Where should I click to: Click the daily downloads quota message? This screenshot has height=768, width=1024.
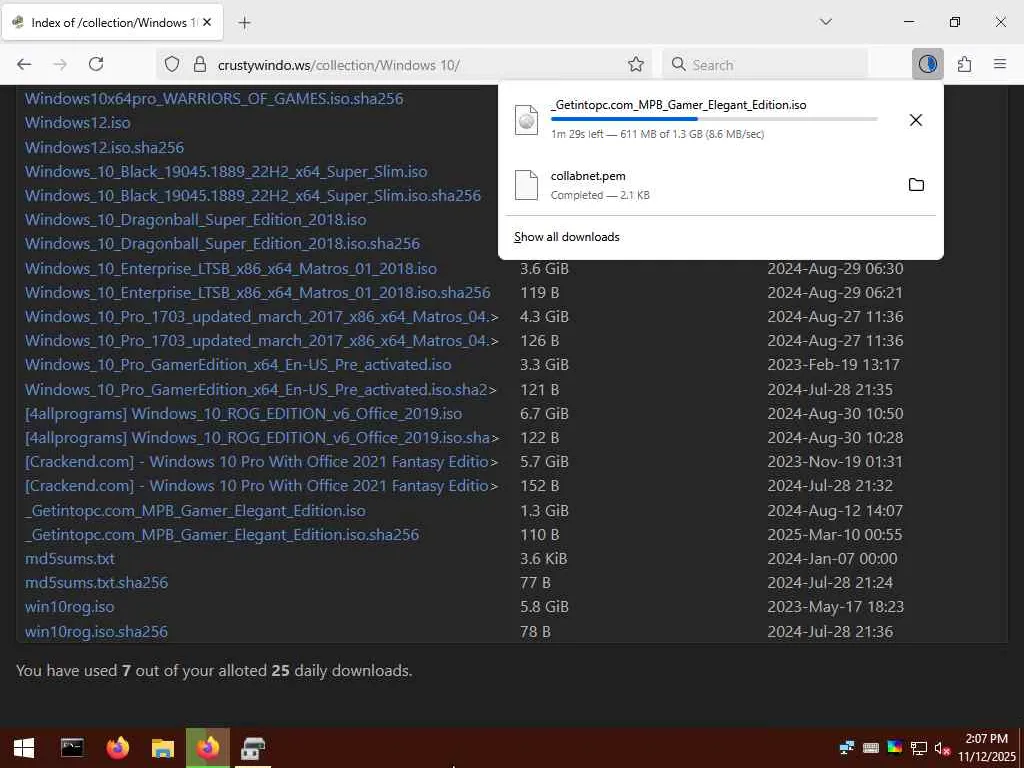(214, 671)
